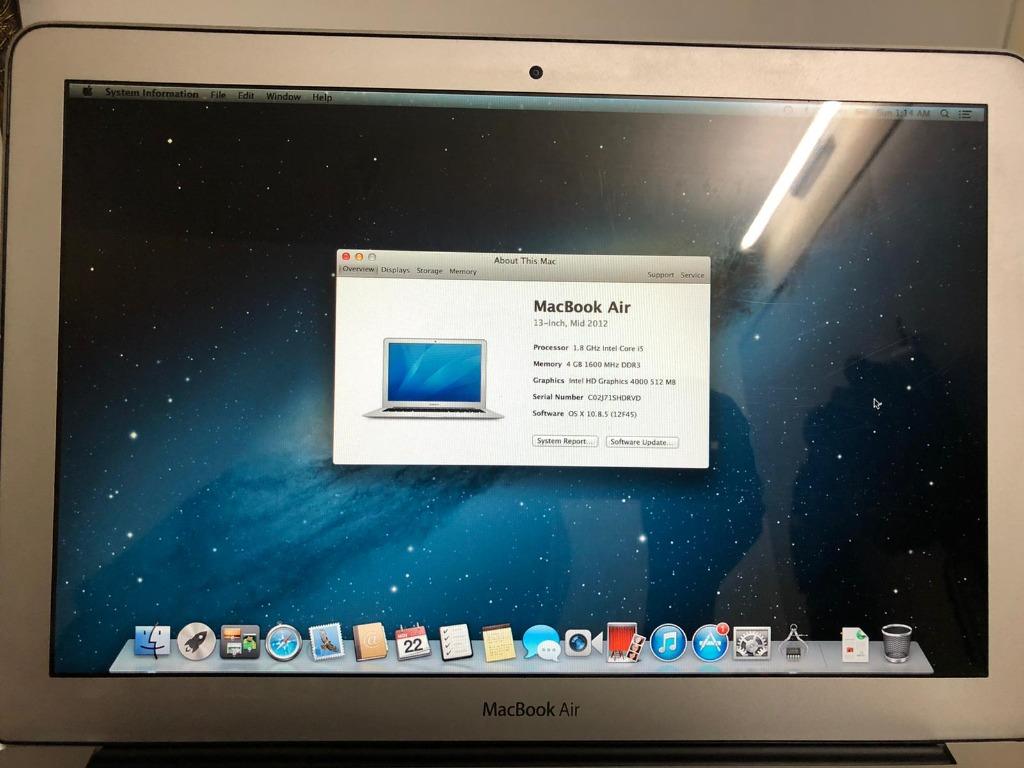Close the About This Mac window
Image resolution: width=1024 pixels, height=768 pixels.
point(347,257)
